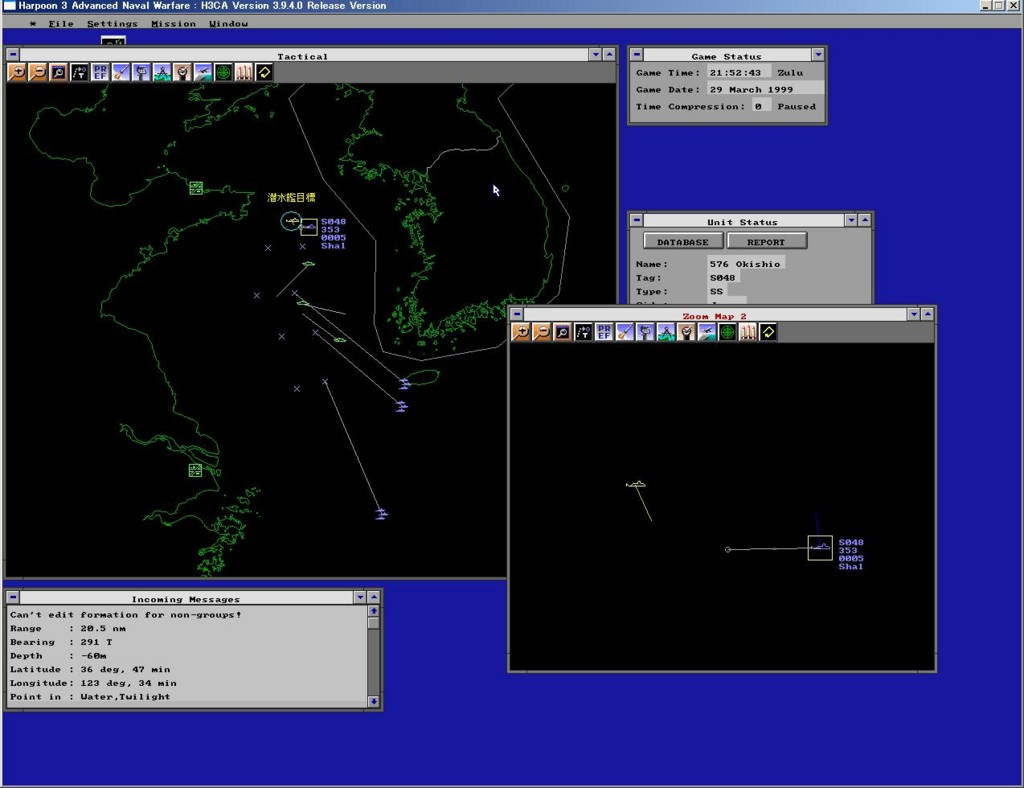Click Game Status title down-arrow button
The height and width of the screenshot is (788, 1024).
tap(818, 54)
